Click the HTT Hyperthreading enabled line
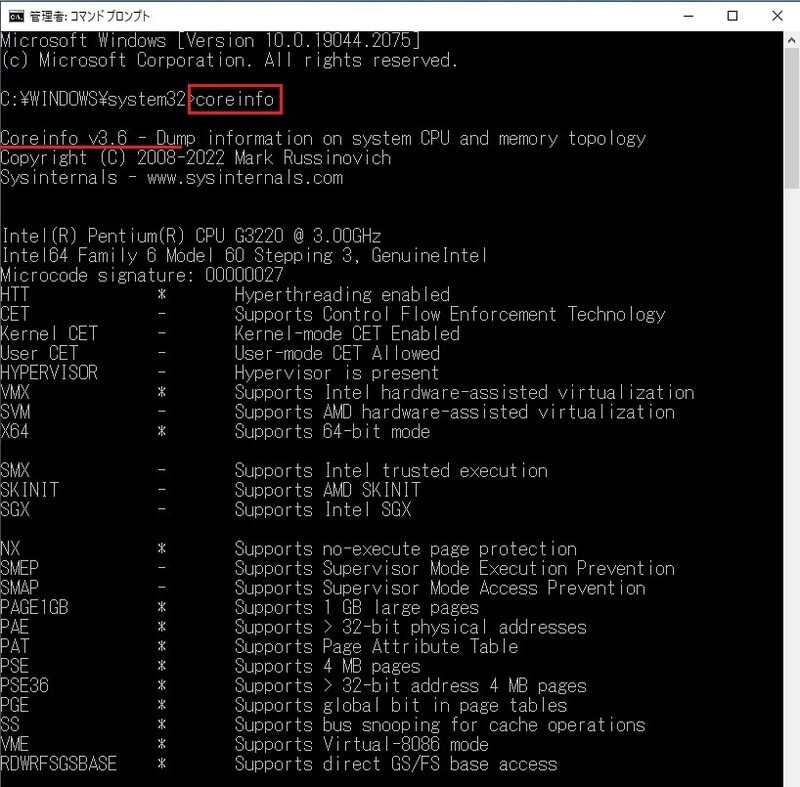This screenshot has width=800, height=787. tap(200, 294)
